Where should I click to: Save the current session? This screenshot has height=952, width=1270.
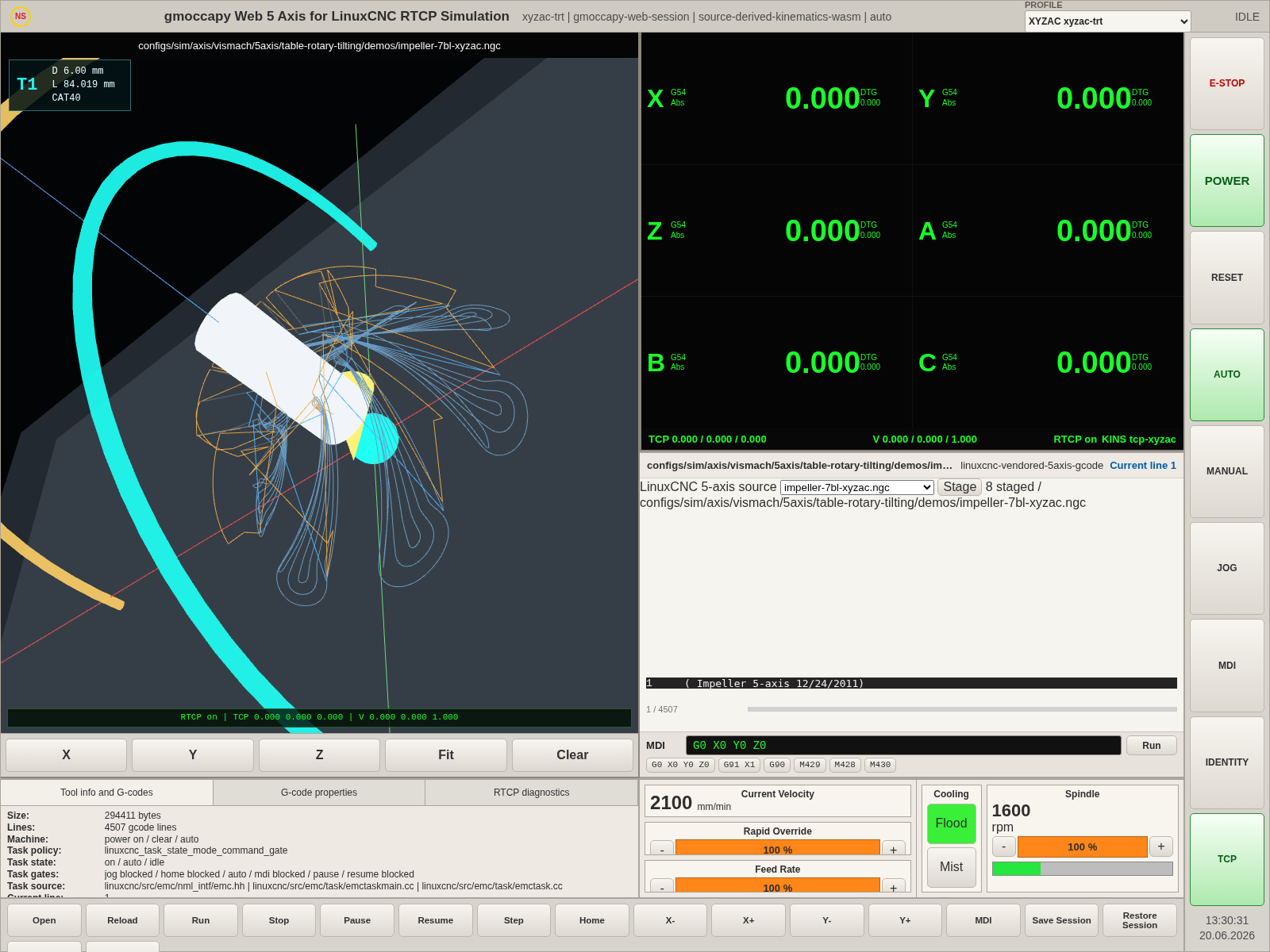coord(1061,920)
